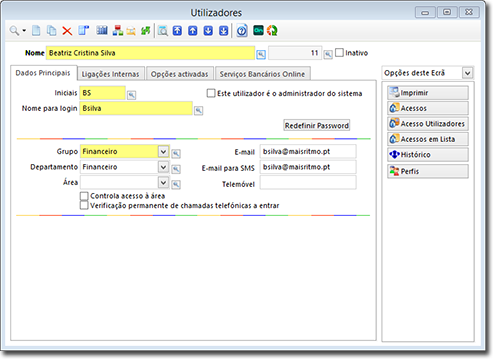This screenshot has height=363, width=496.
Task: Open the bar chart toolbar icon
Action: pos(102,31)
